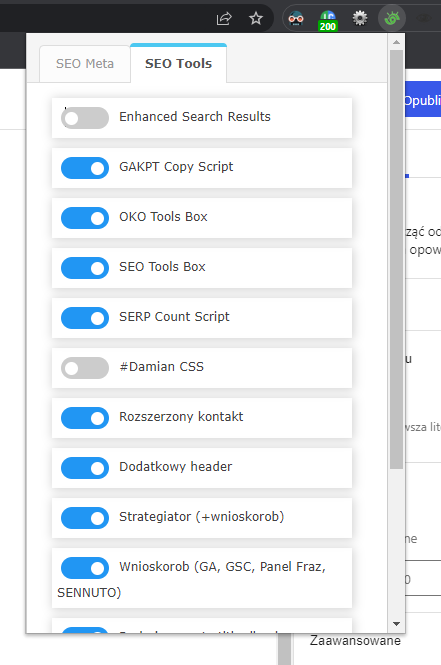
Task: Enable Enhanced Search Results toggle
Action: (85, 118)
